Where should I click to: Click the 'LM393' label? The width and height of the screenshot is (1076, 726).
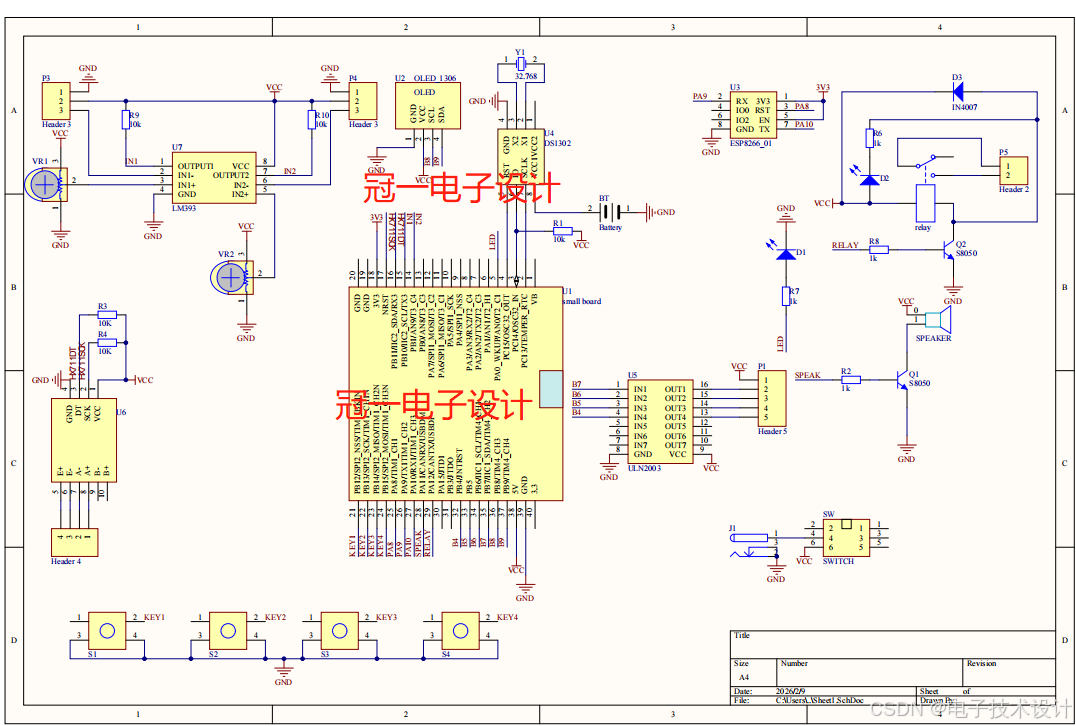click(185, 208)
